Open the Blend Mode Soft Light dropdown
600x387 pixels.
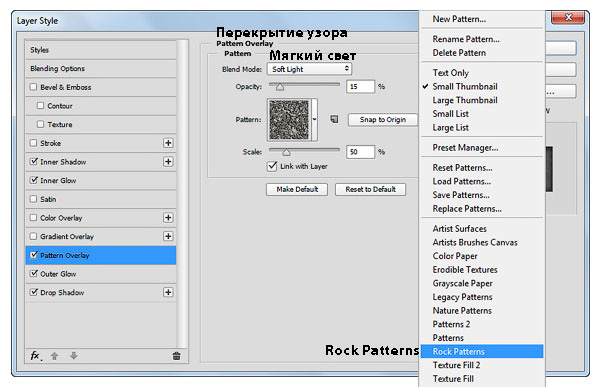pyautogui.click(x=309, y=69)
